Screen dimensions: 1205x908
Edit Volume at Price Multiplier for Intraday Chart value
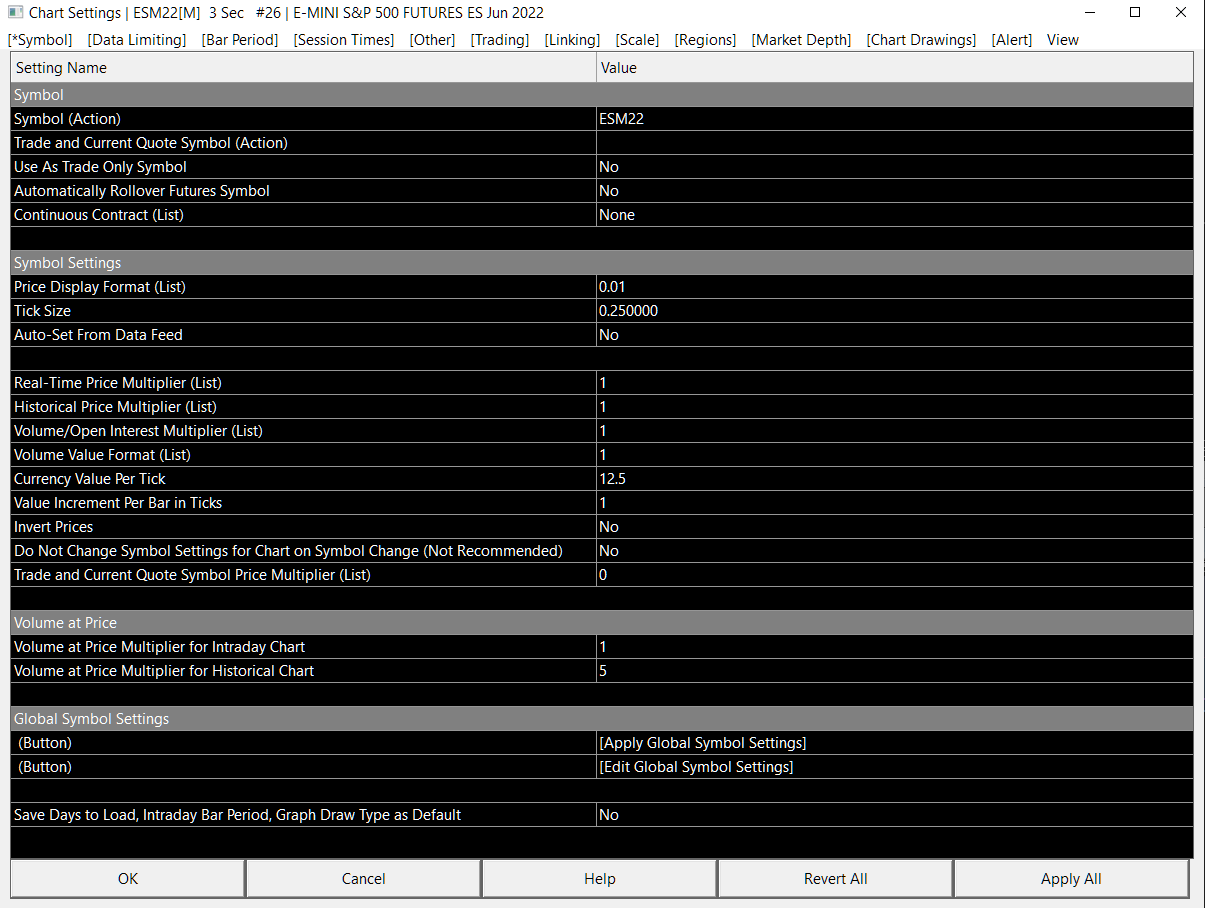click(894, 647)
